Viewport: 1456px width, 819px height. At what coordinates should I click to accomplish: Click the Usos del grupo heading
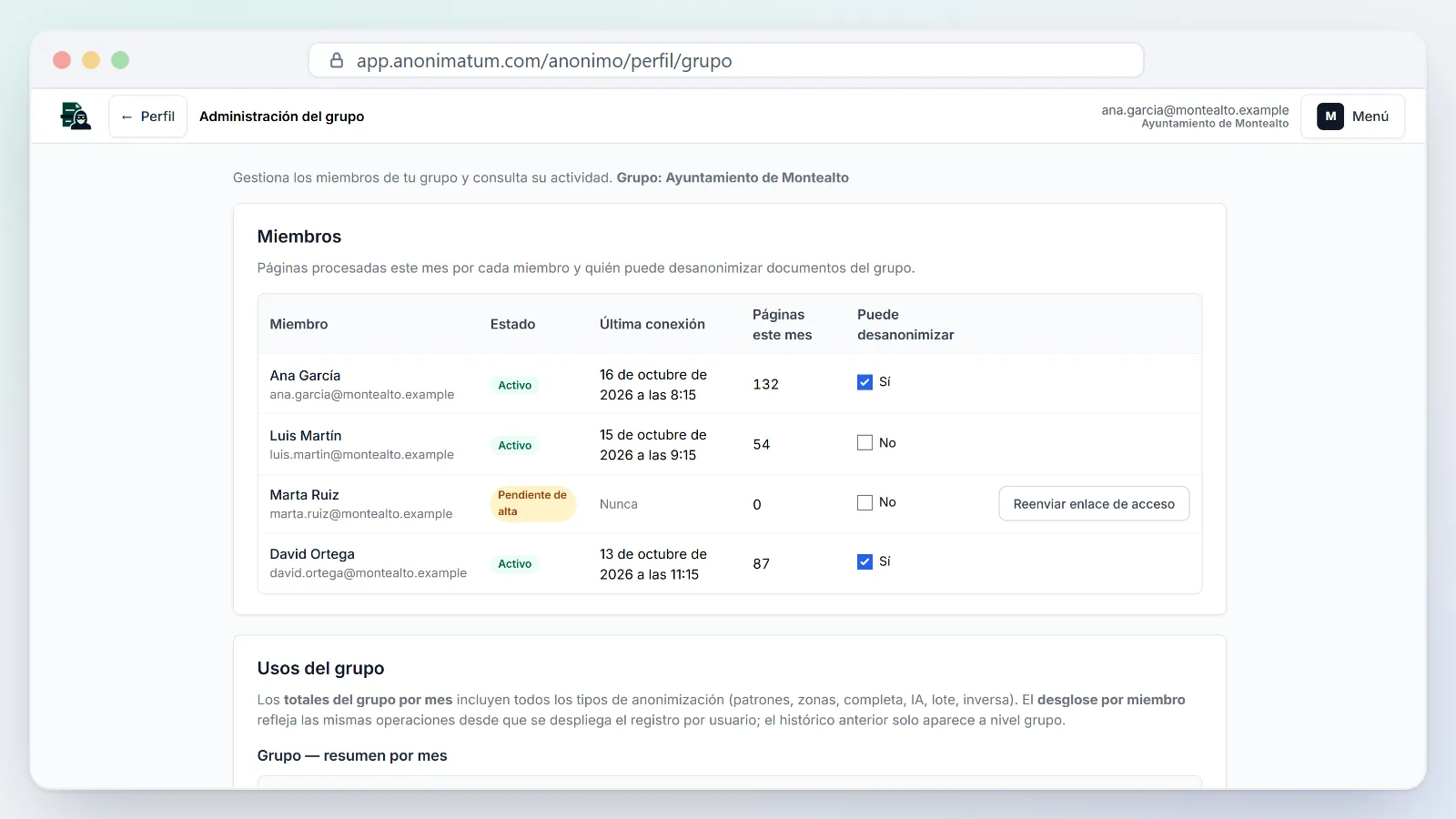(320, 668)
